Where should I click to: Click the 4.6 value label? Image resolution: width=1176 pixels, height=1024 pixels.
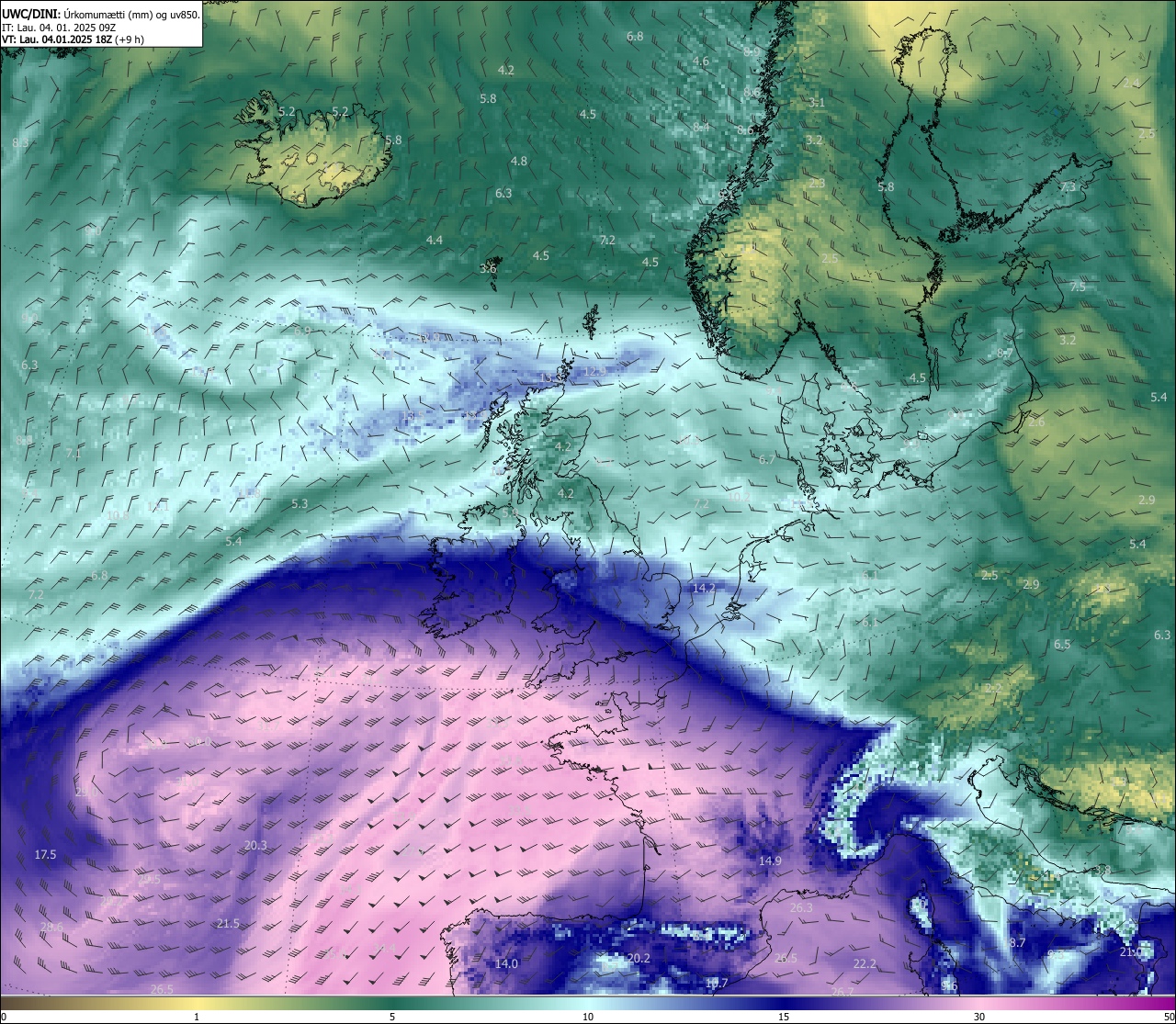tap(701, 62)
